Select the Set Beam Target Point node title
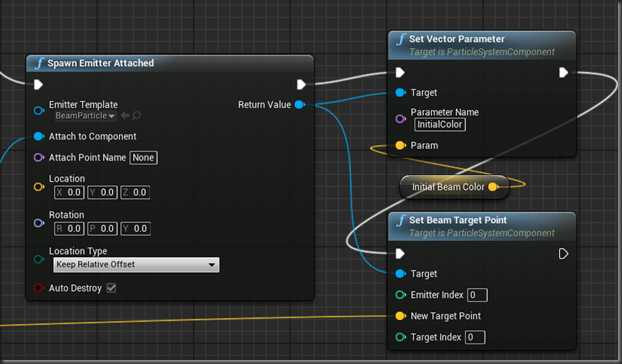Screen dimensions: 622x364 pyautogui.click(x=458, y=220)
